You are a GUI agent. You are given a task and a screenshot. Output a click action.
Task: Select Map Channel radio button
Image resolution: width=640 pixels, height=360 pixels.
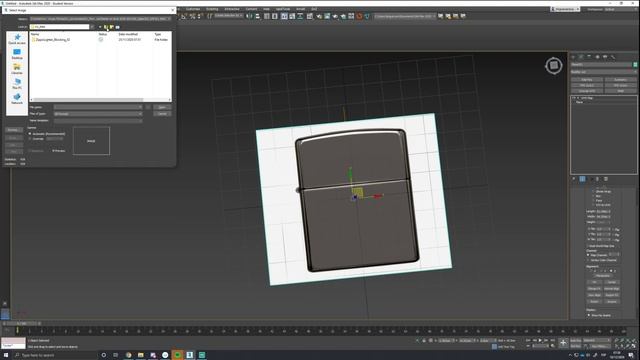point(597,255)
